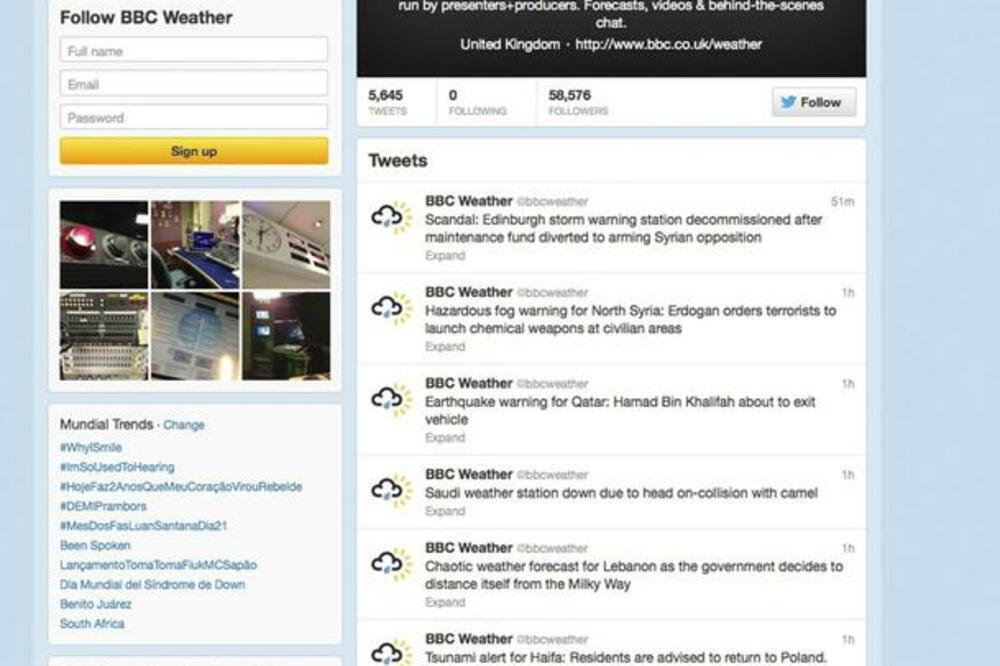The width and height of the screenshot is (1000, 666).
Task: Click the weather avatar beside Hazardous fog tweet
Action: pos(392,309)
